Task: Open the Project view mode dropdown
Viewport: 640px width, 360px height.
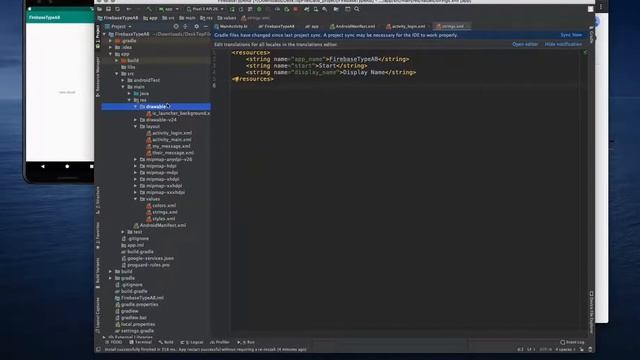Action: (x=118, y=27)
